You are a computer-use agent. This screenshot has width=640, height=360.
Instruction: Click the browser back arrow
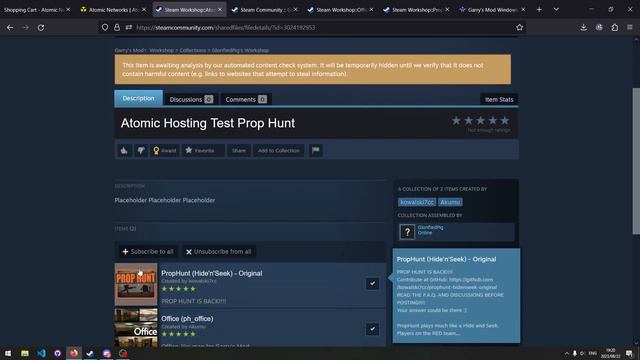tap(10, 27)
